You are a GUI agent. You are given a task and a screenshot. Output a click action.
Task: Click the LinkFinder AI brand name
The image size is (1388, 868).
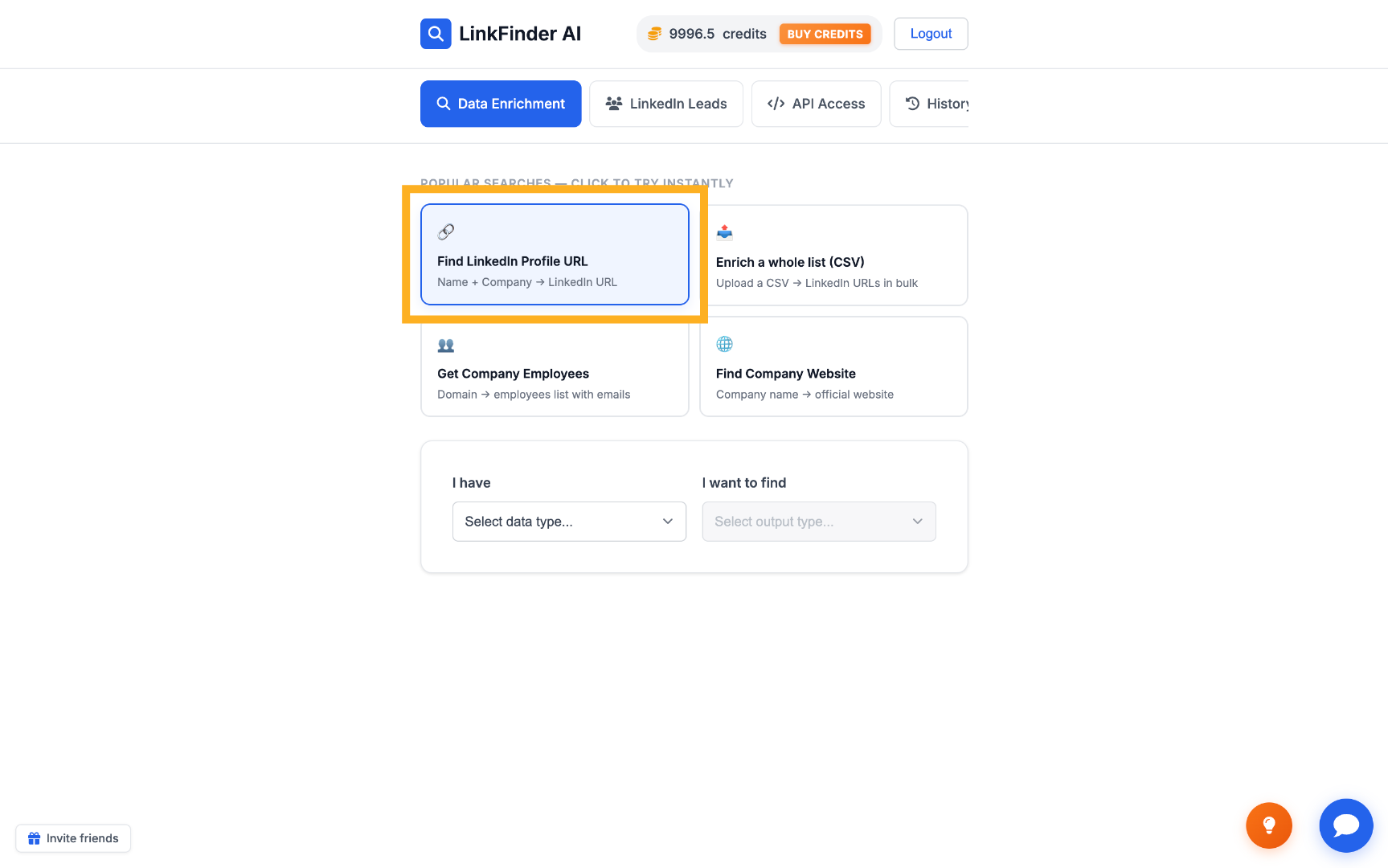click(x=519, y=34)
